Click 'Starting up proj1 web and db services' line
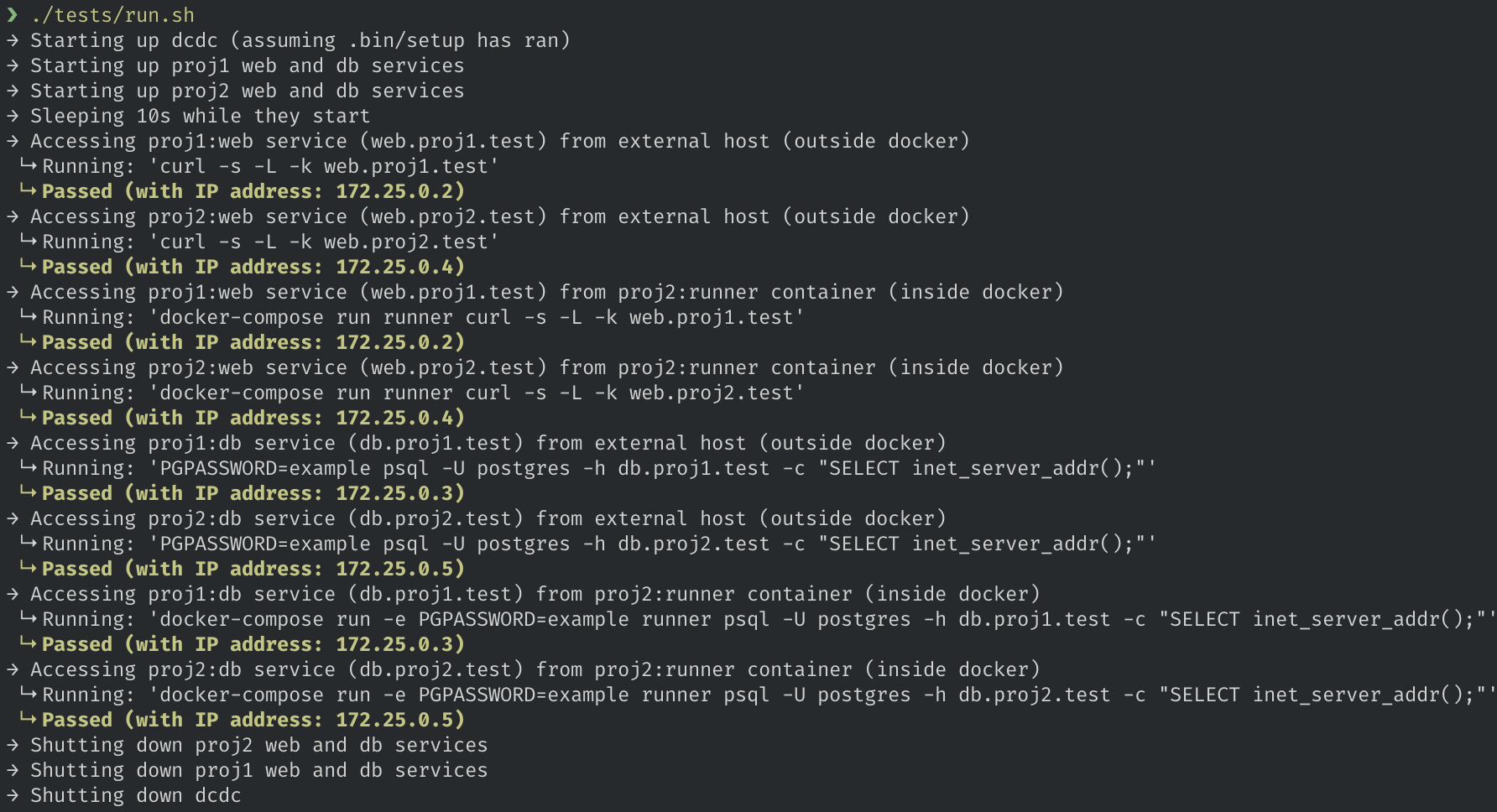Viewport: 1497px width, 812px height. click(248, 65)
